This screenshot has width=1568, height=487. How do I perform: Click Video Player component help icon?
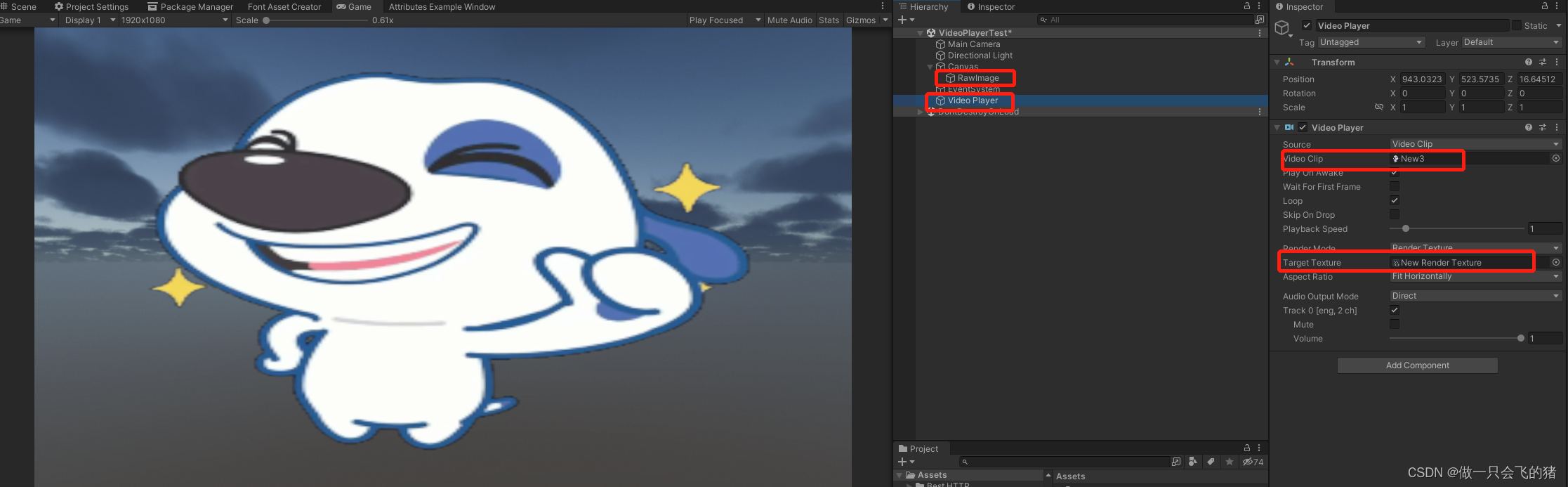click(1529, 127)
